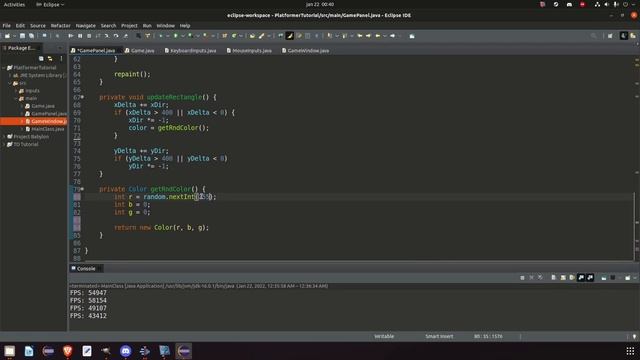Click Remove All Terminated Launches console icon
Screen dimensions: 640x360
[x=540, y=278]
